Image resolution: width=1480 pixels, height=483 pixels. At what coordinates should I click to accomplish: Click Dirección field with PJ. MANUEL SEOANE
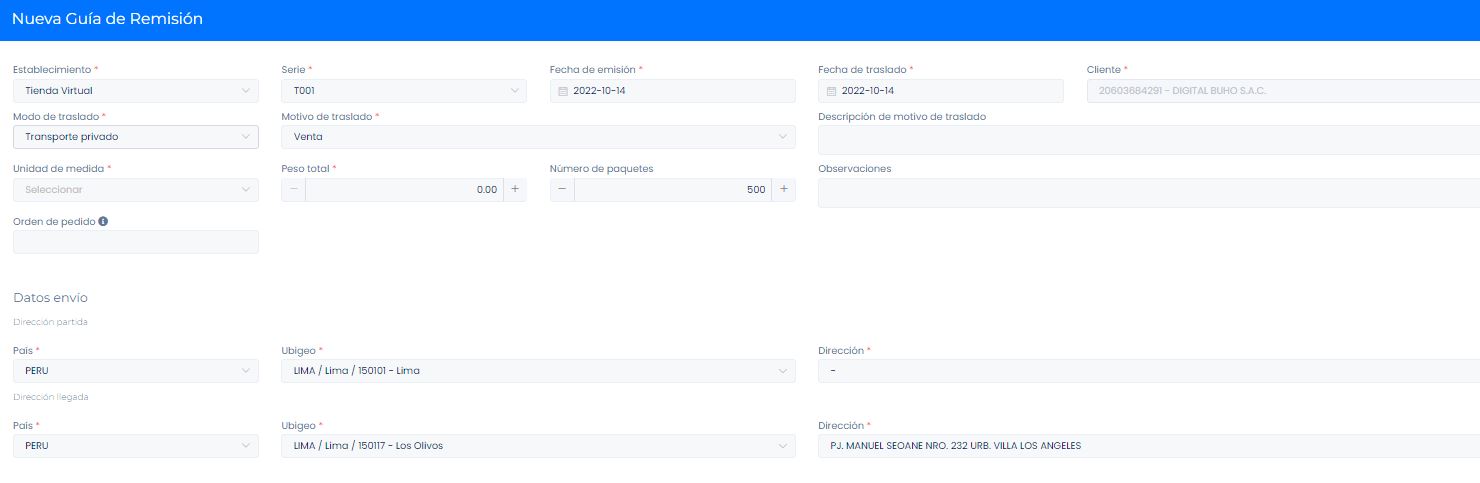click(x=1148, y=446)
